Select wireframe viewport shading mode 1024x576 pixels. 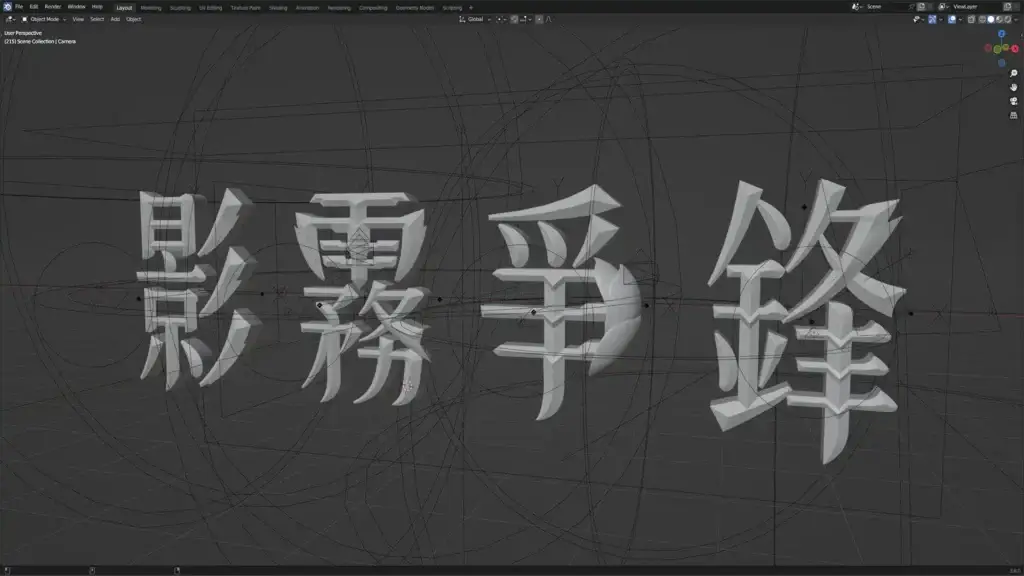tap(982, 19)
